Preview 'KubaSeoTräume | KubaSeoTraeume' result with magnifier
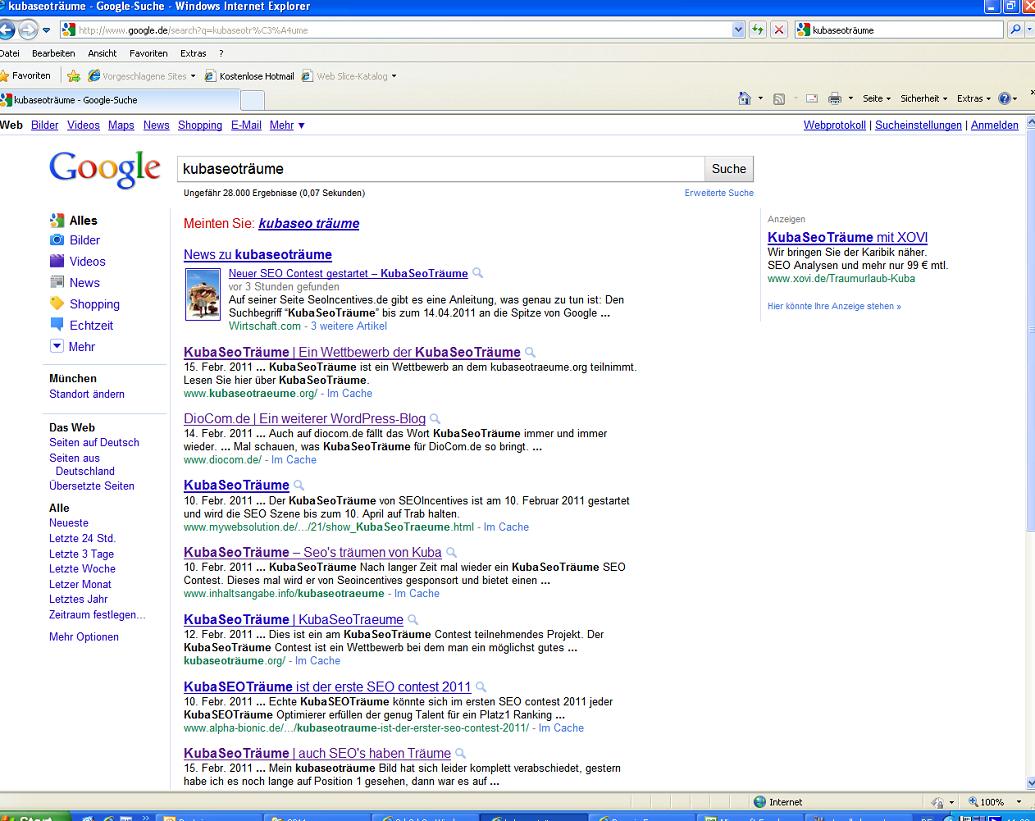Image resolution: width=1035 pixels, height=821 pixels. [x=413, y=620]
